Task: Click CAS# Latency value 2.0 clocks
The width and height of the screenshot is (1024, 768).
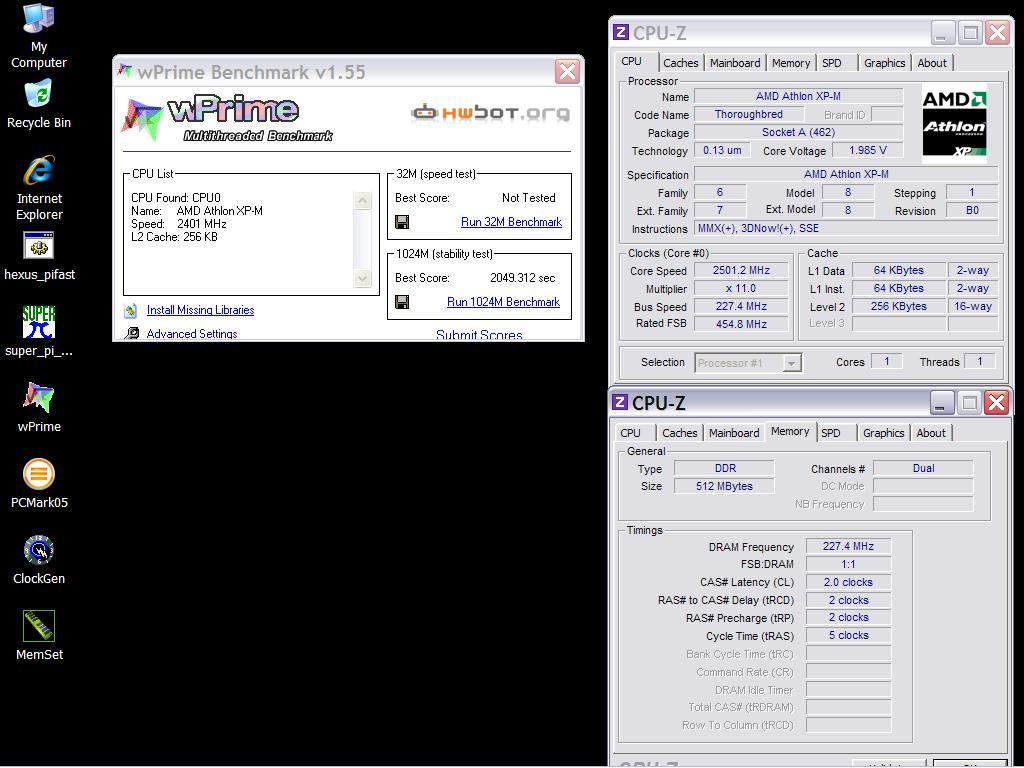Action: (x=848, y=582)
